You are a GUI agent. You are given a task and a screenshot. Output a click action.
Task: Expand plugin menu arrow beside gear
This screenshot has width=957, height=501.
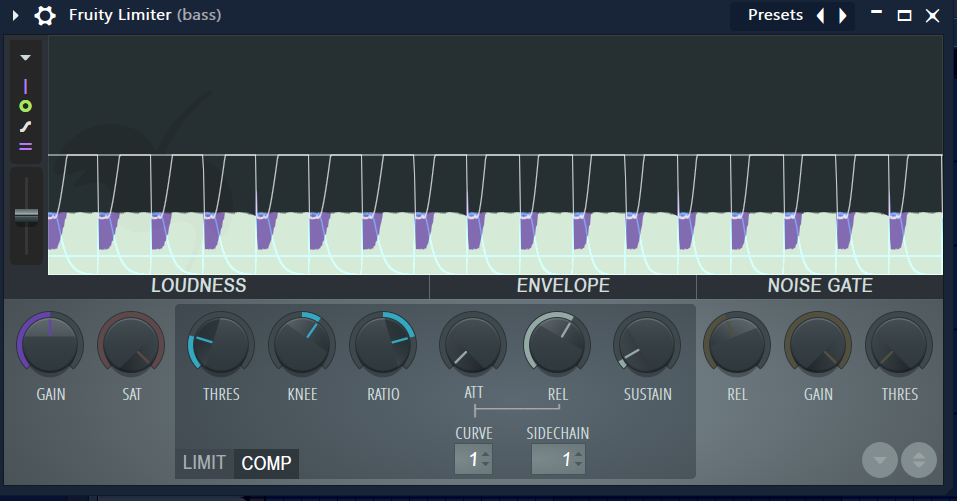pos(16,15)
